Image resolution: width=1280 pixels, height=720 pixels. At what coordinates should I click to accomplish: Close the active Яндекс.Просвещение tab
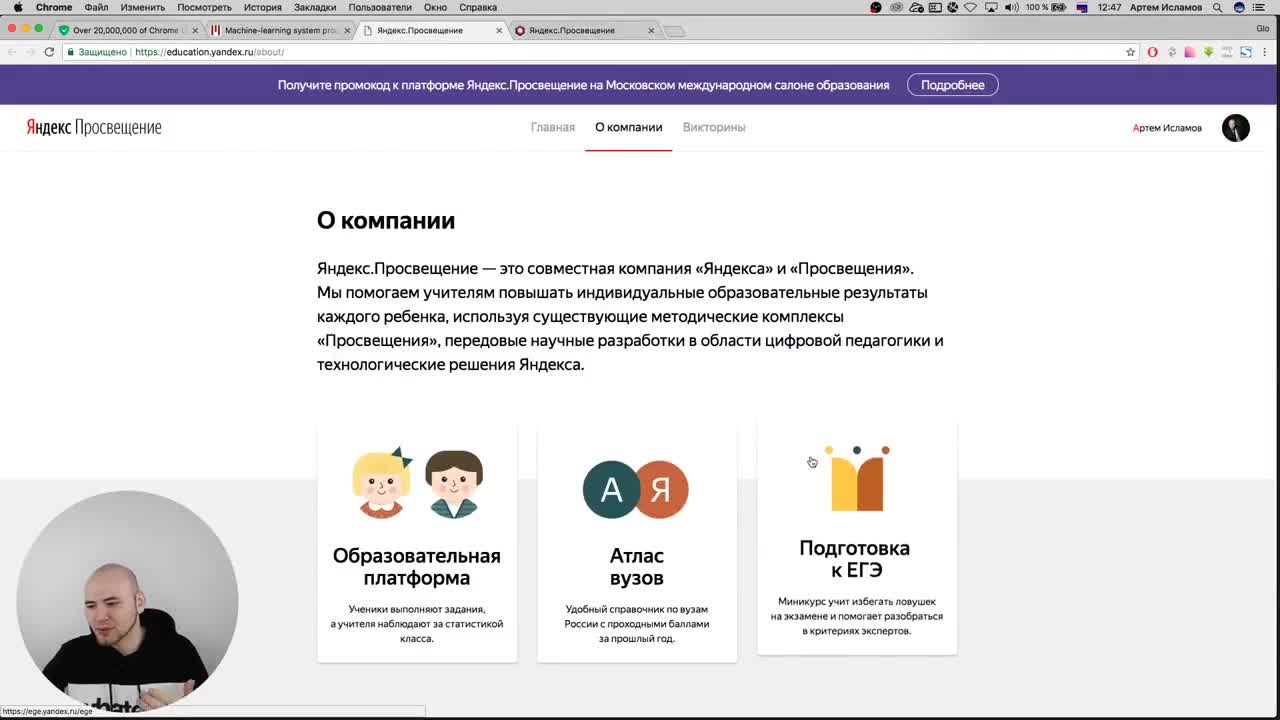[499, 30]
